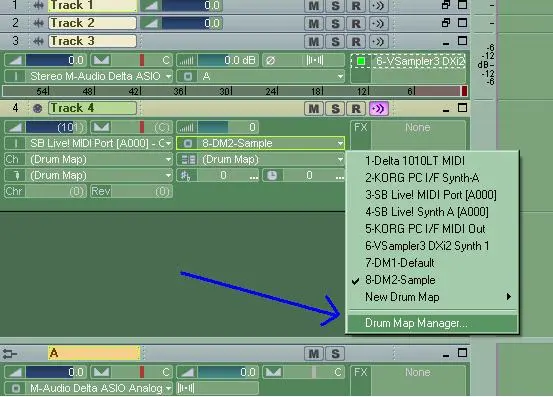
Task: Click phase invert icon on Track 3
Action: (x=271, y=61)
